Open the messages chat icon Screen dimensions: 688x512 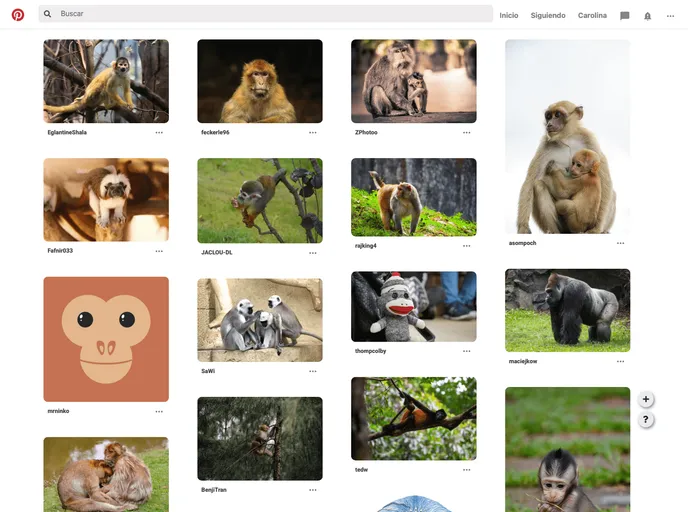pos(624,16)
